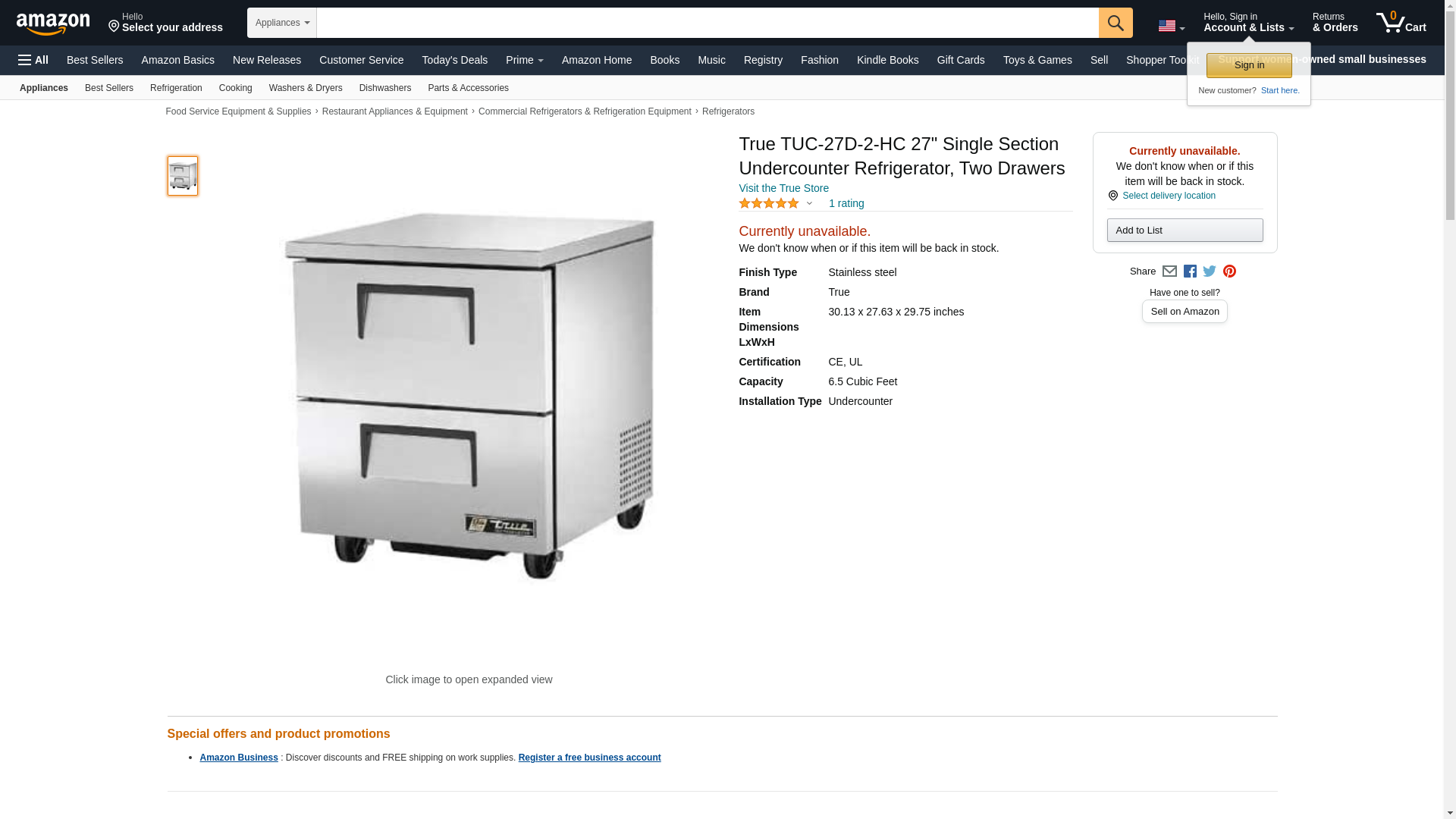Expand the Prime menu dropdown

coord(525,60)
